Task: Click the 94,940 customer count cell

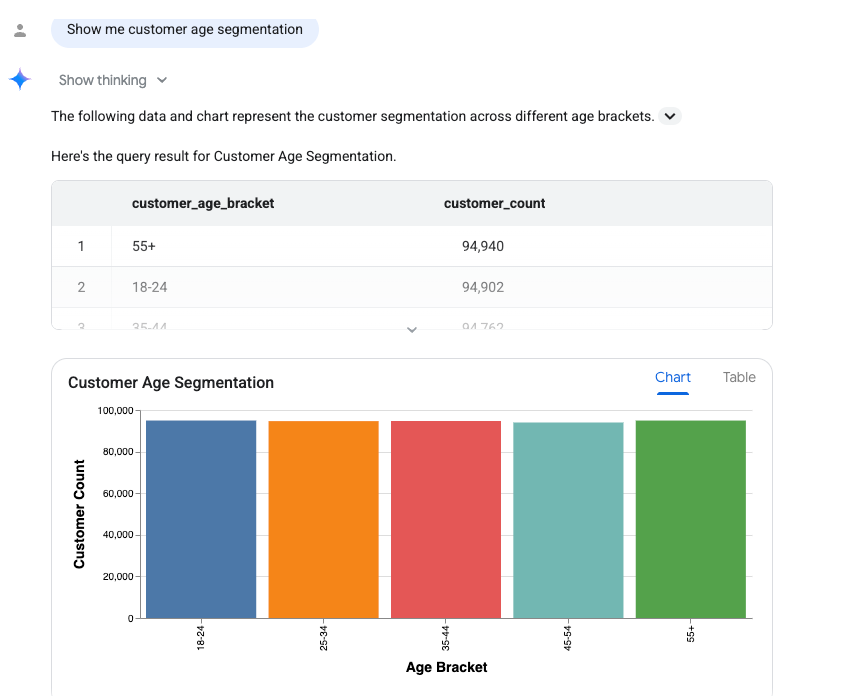Action: tap(483, 246)
